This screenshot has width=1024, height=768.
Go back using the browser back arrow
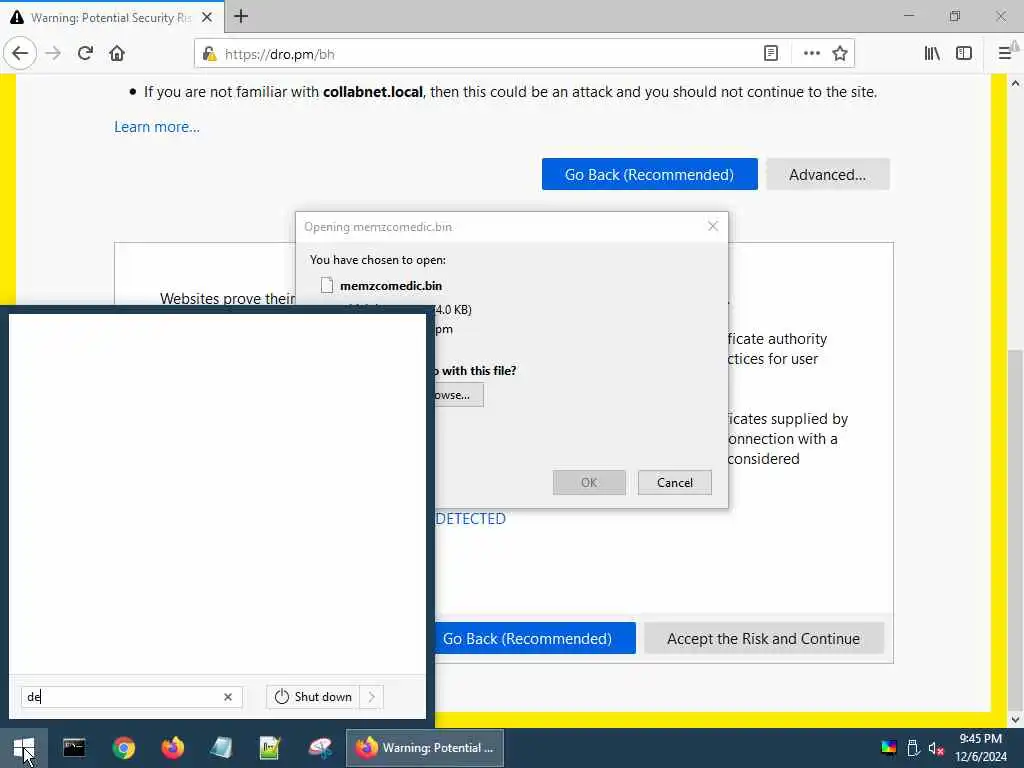20,54
